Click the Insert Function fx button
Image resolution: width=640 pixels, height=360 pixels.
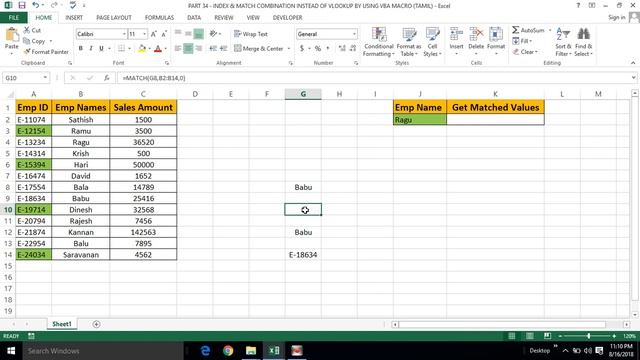click(x=107, y=78)
